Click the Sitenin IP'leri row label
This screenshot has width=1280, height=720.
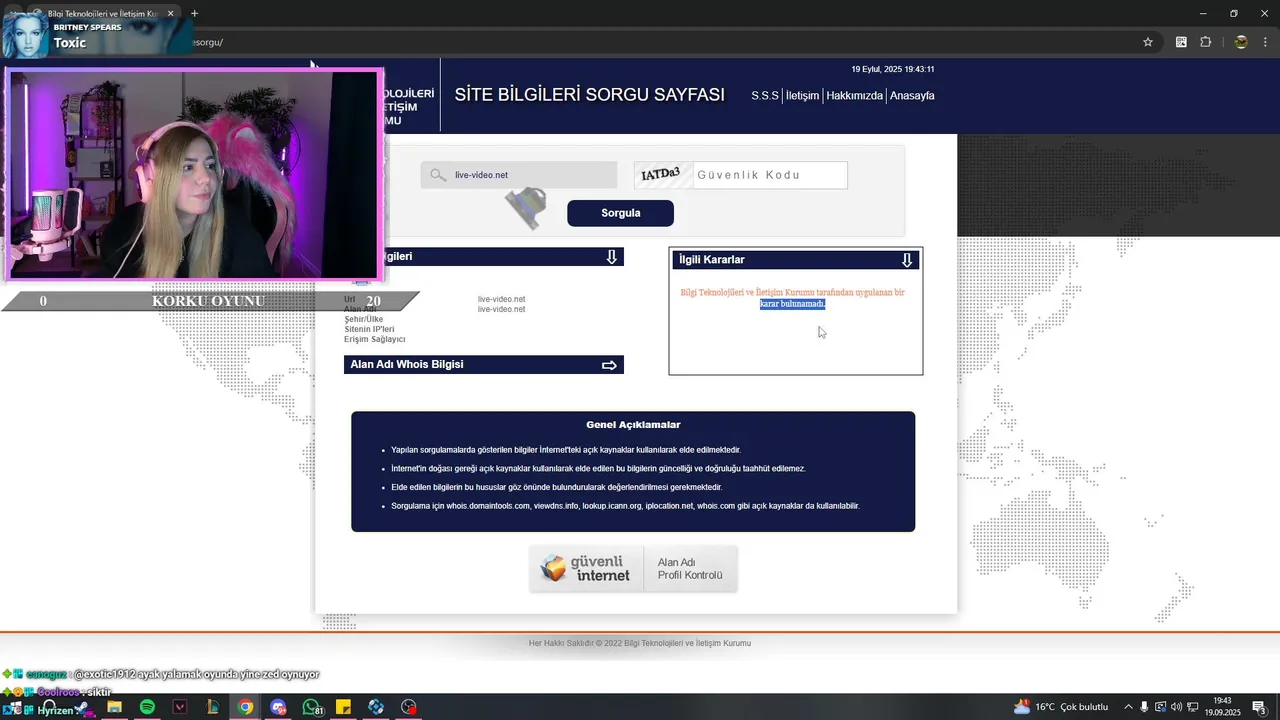coord(369,329)
